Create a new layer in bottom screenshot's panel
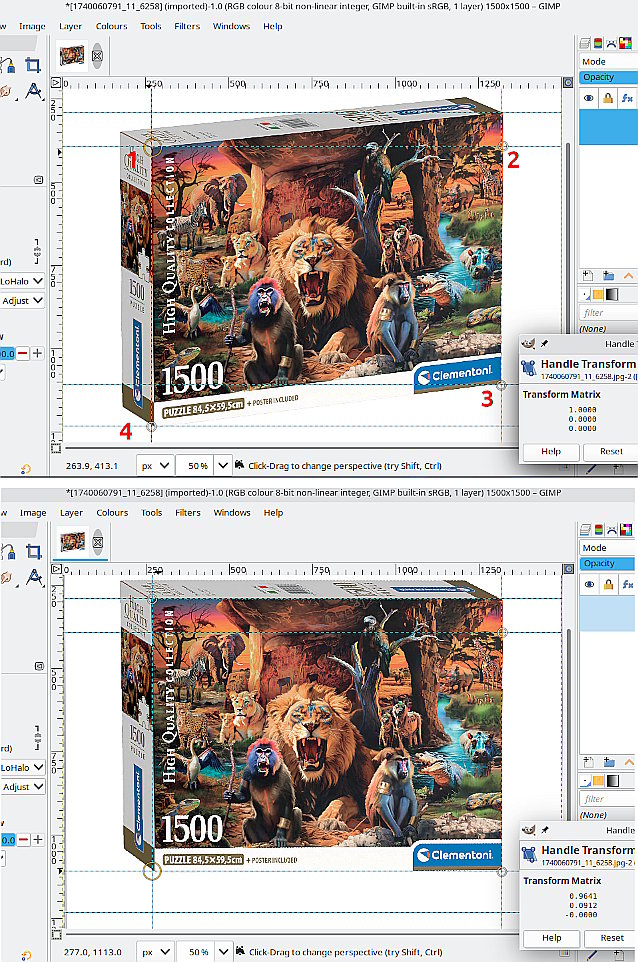Screen dimensions: 638x962 click(588, 761)
